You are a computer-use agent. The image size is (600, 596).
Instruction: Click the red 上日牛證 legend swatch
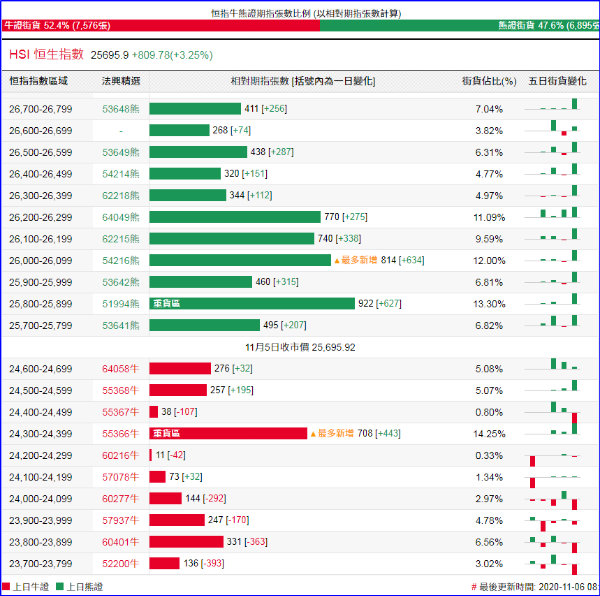pos(6,586)
